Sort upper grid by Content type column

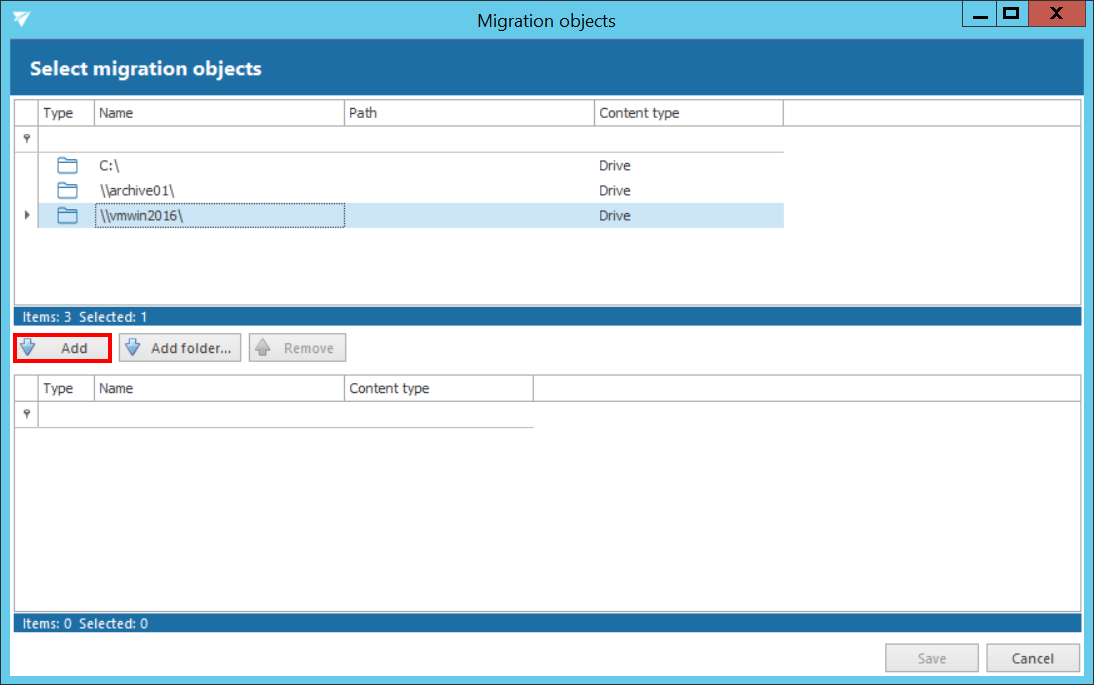pyautogui.click(x=688, y=113)
